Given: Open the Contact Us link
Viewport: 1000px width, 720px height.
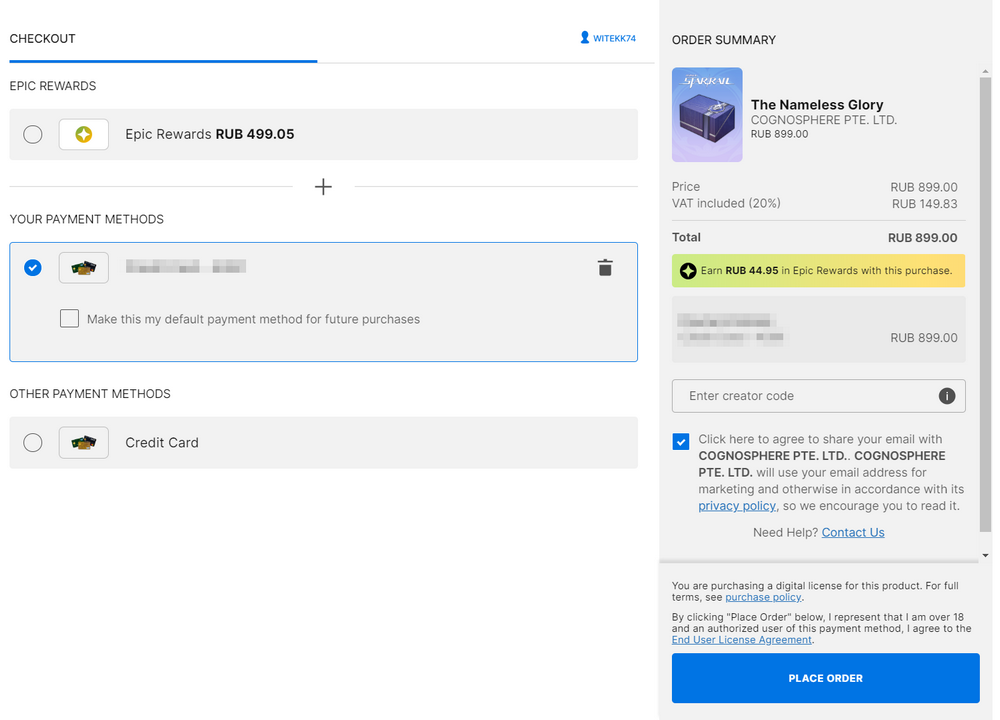Looking at the screenshot, I should click(x=853, y=533).
